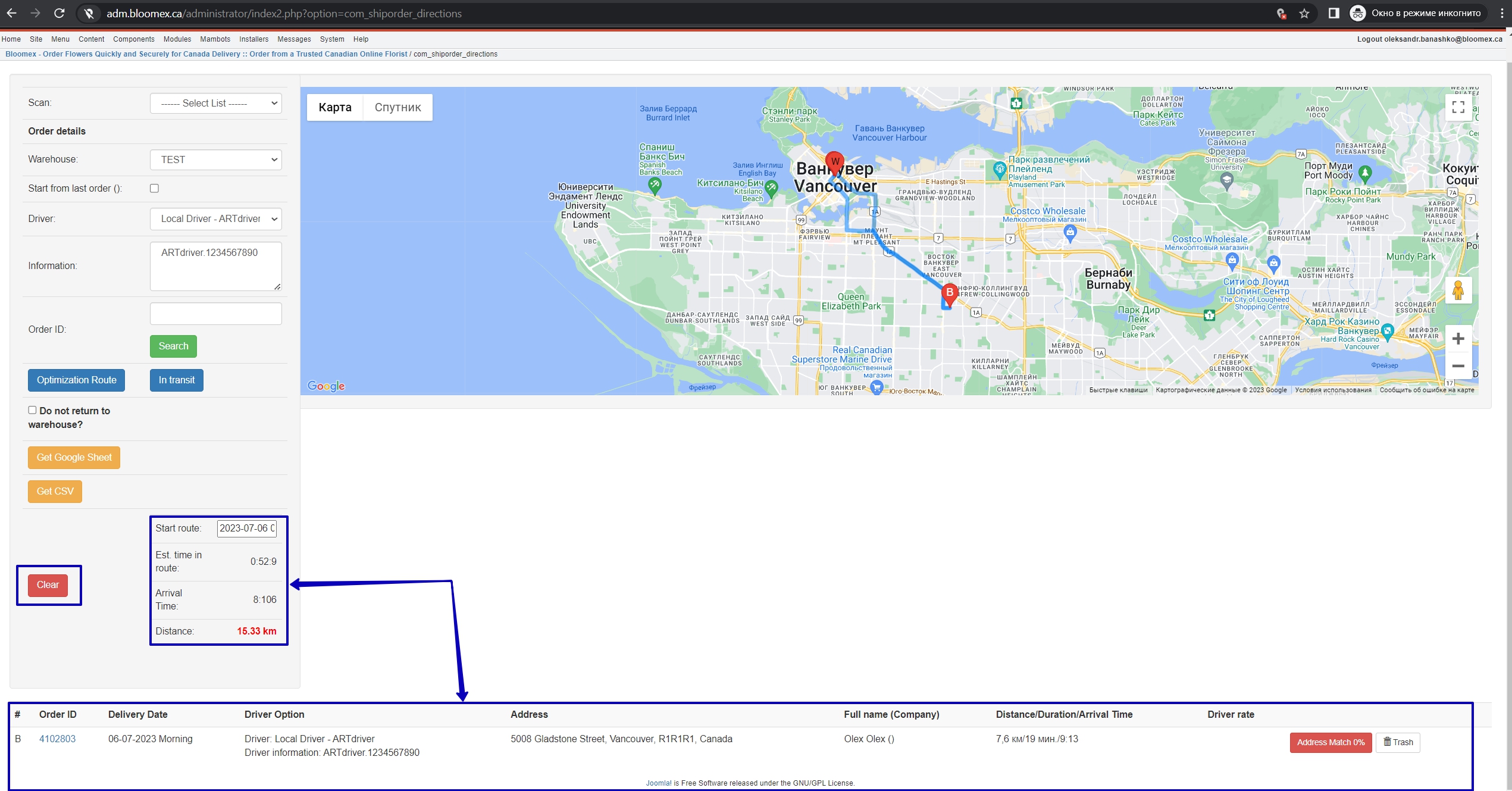Open the Help menu

[x=361, y=39]
